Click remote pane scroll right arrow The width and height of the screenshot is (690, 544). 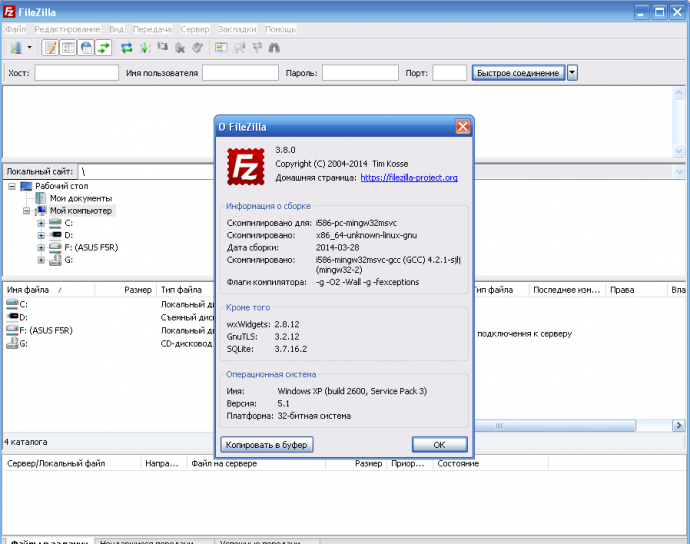(678, 426)
